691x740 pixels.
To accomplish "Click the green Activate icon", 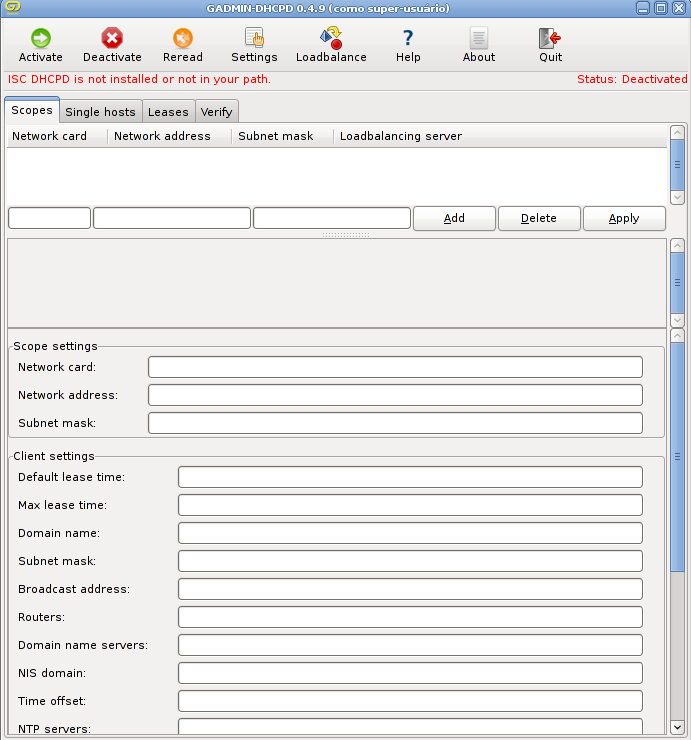I will pos(41,38).
